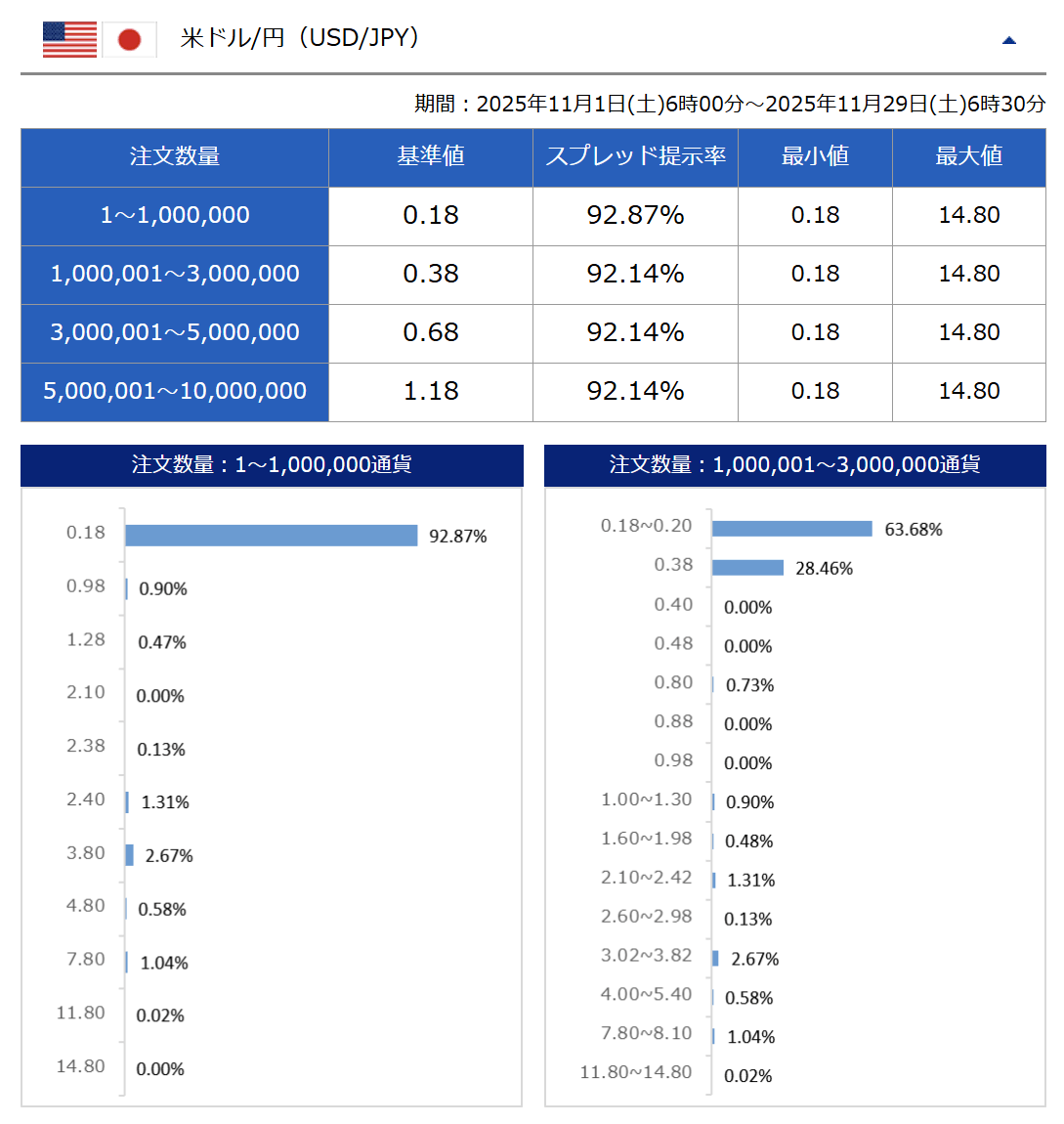The height and width of the screenshot is (1124, 1064).
Task: Click the 0.68 baseline value cell
Action: click(x=430, y=332)
